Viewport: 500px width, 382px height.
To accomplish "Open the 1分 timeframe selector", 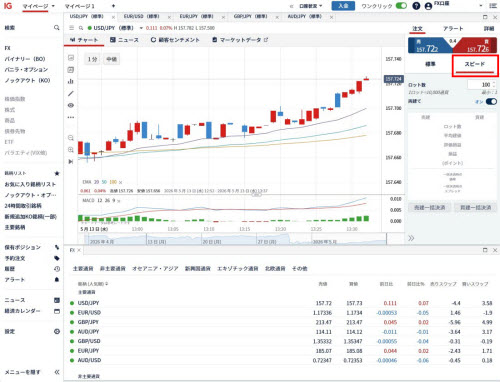I will coord(92,59).
